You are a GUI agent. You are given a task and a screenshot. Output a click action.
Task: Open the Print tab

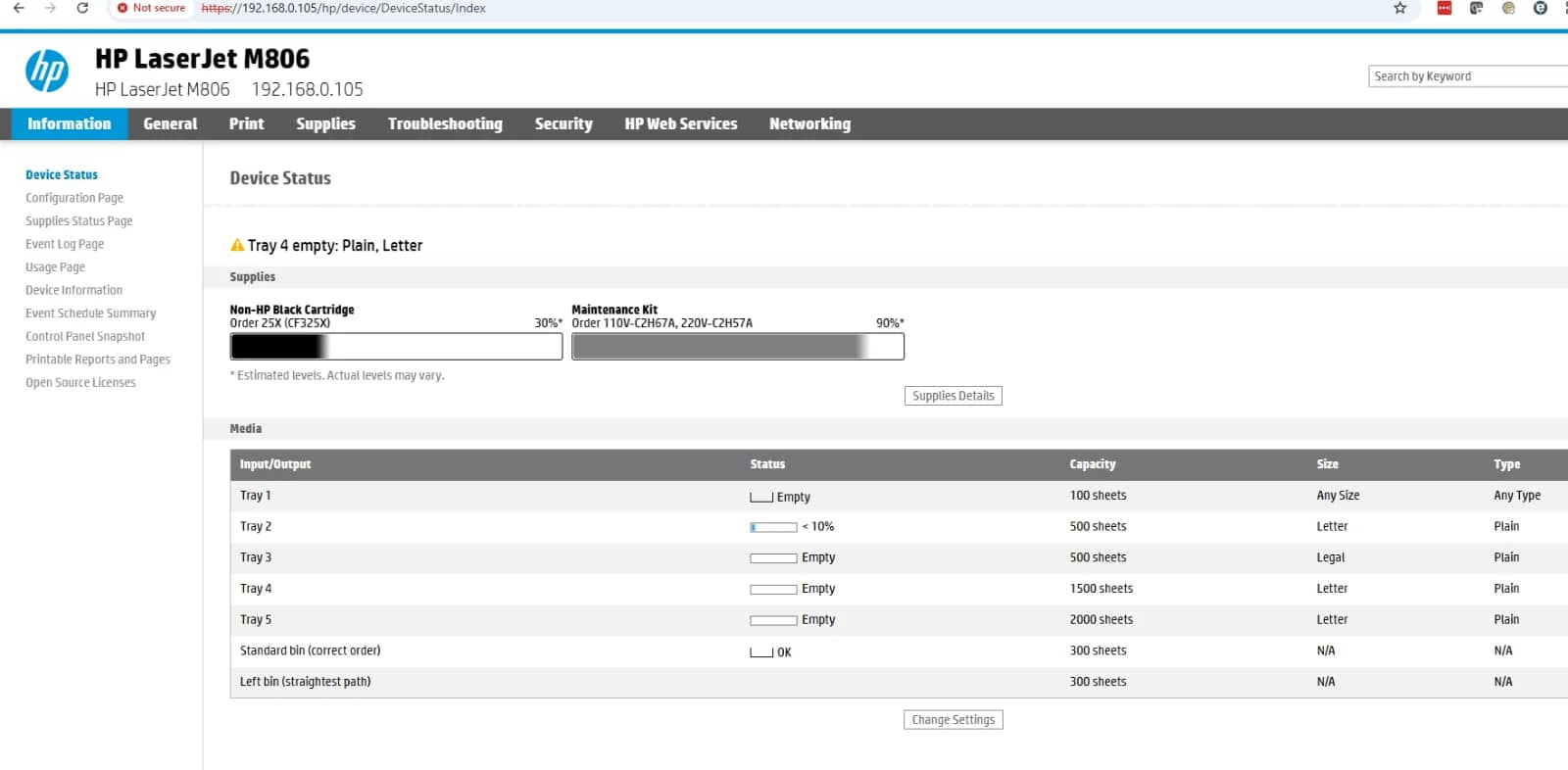[247, 124]
